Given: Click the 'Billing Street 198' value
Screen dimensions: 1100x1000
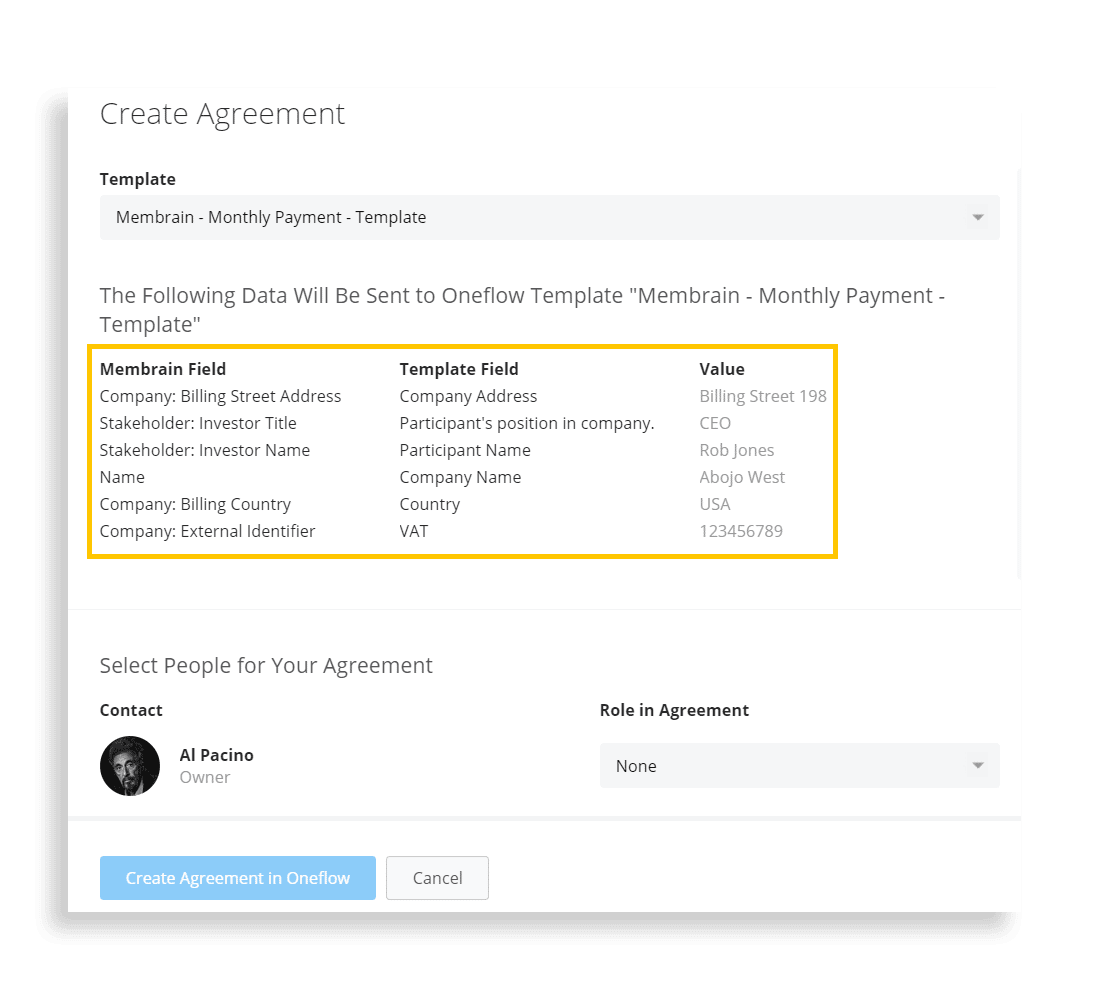Looking at the screenshot, I should 763,396.
